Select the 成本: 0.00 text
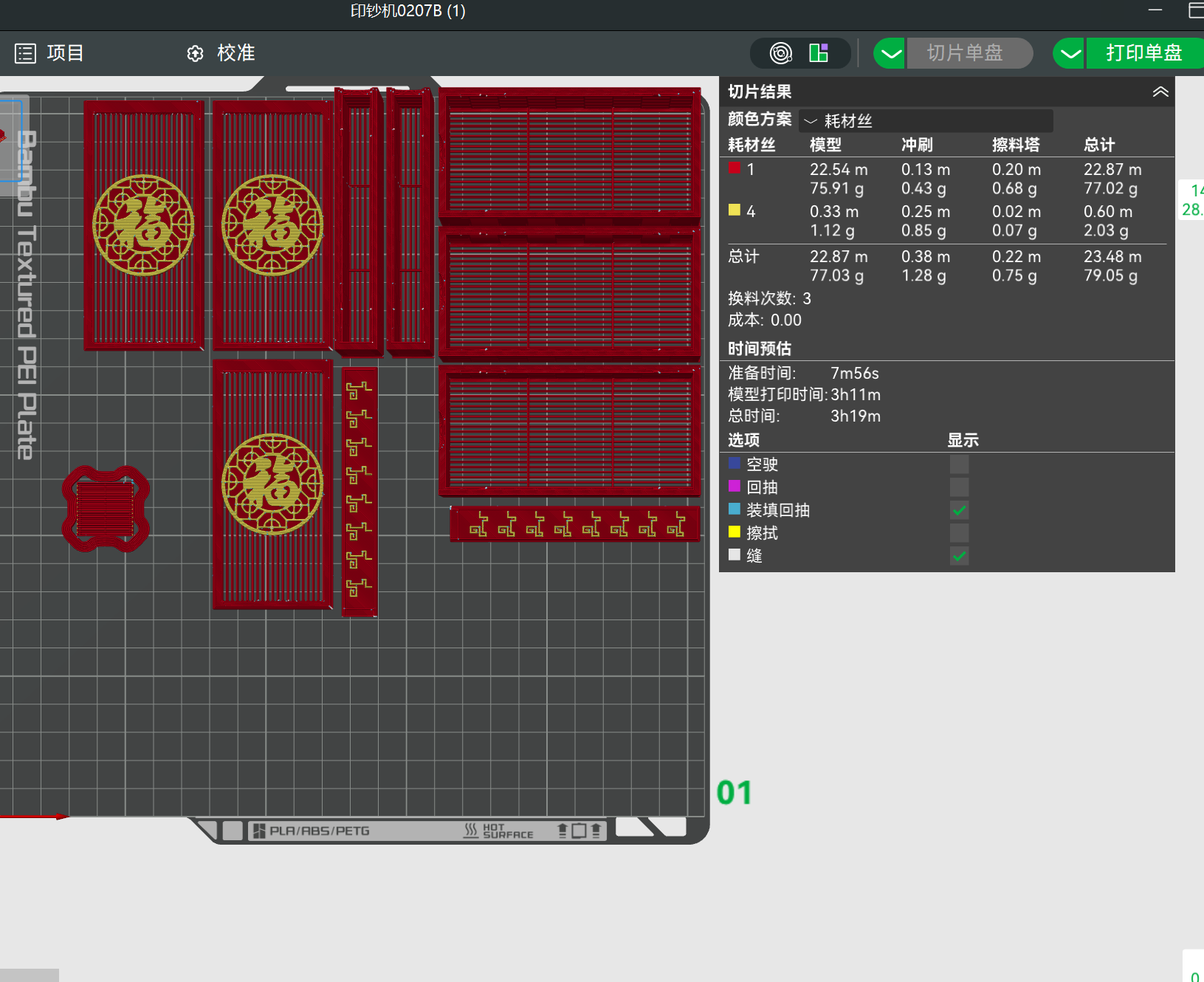 [765, 320]
